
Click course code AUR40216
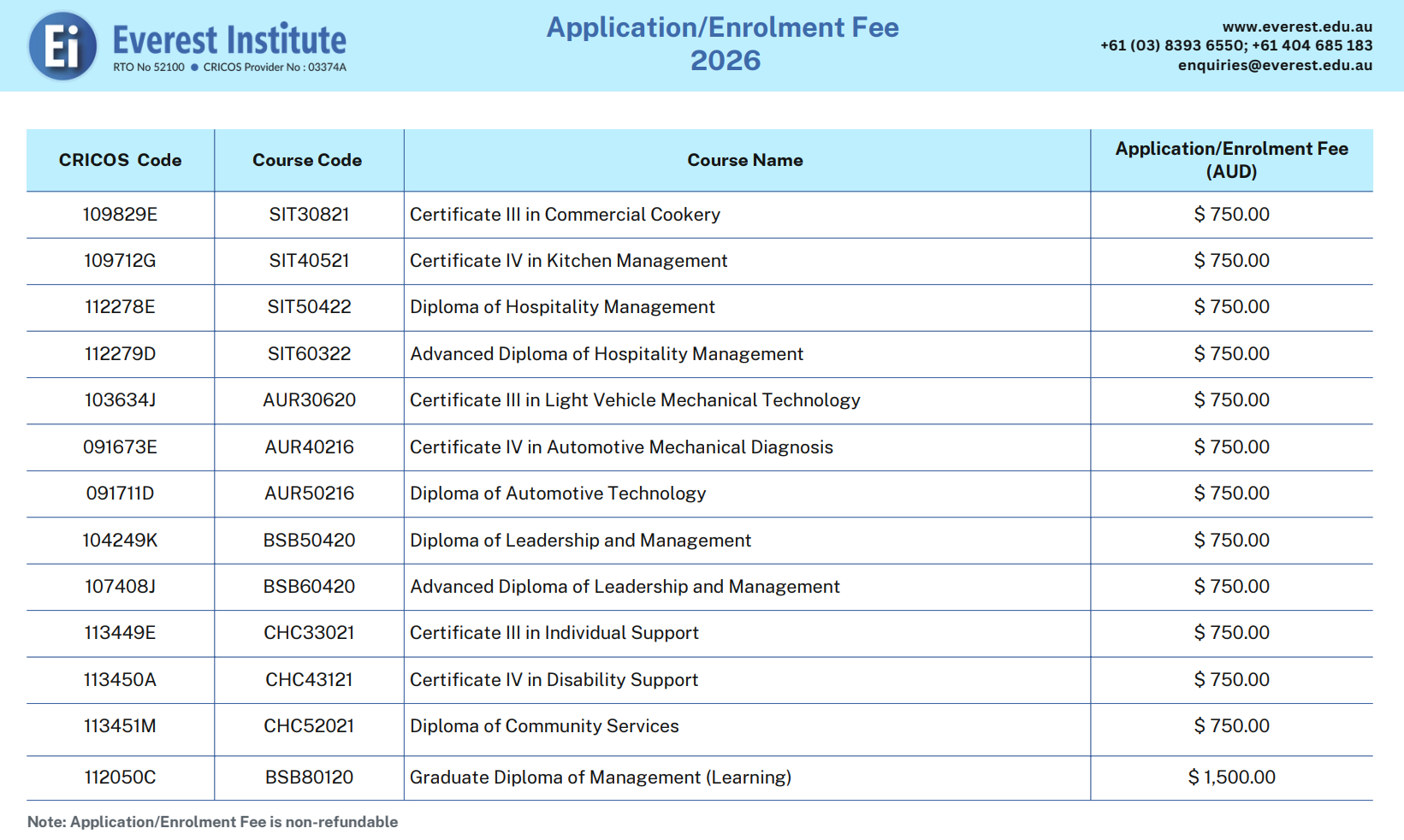309,447
